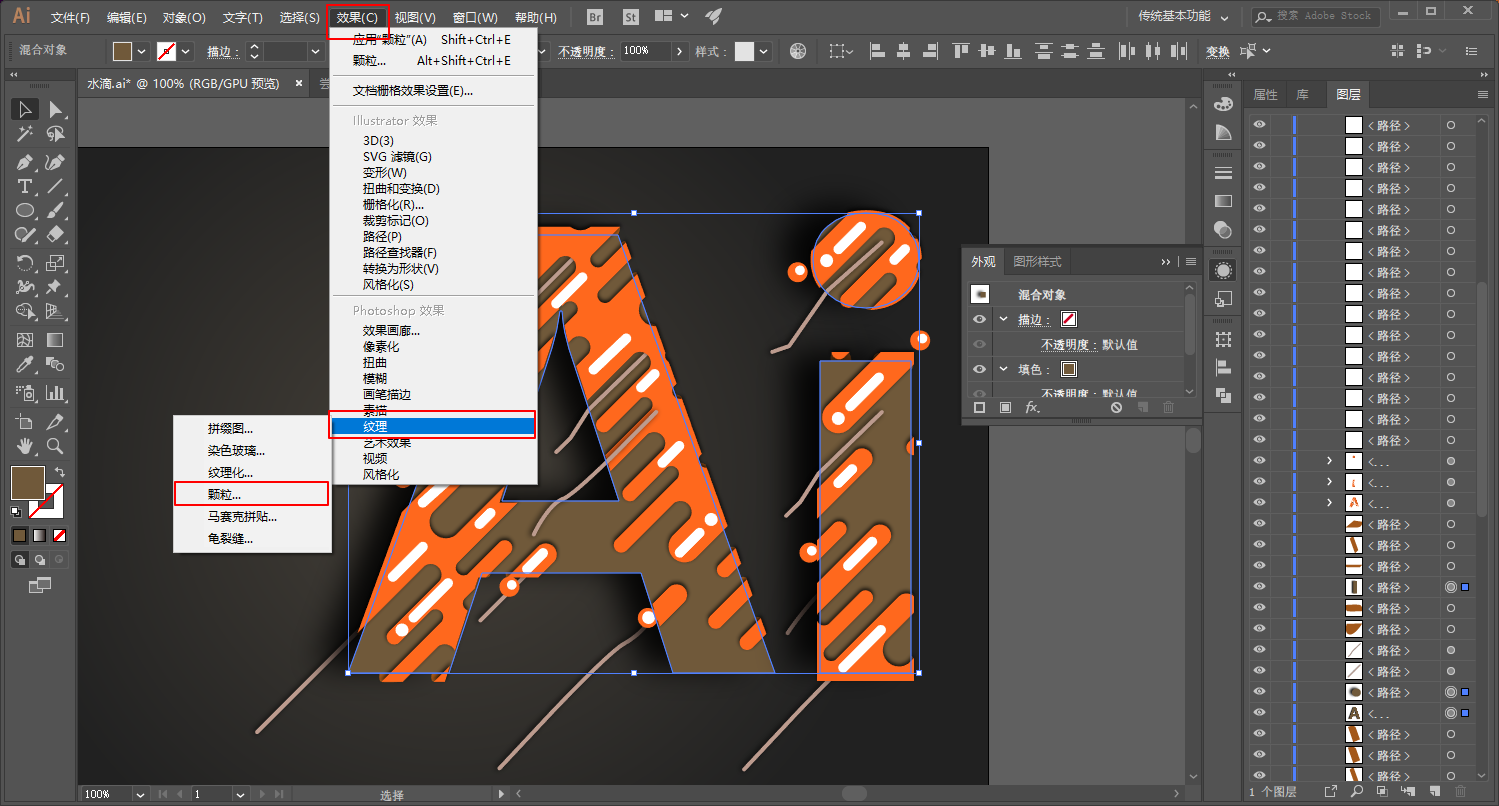
Task: Toggle visibility of the Stroke (描边) attribute
Action: coord(980,319)
